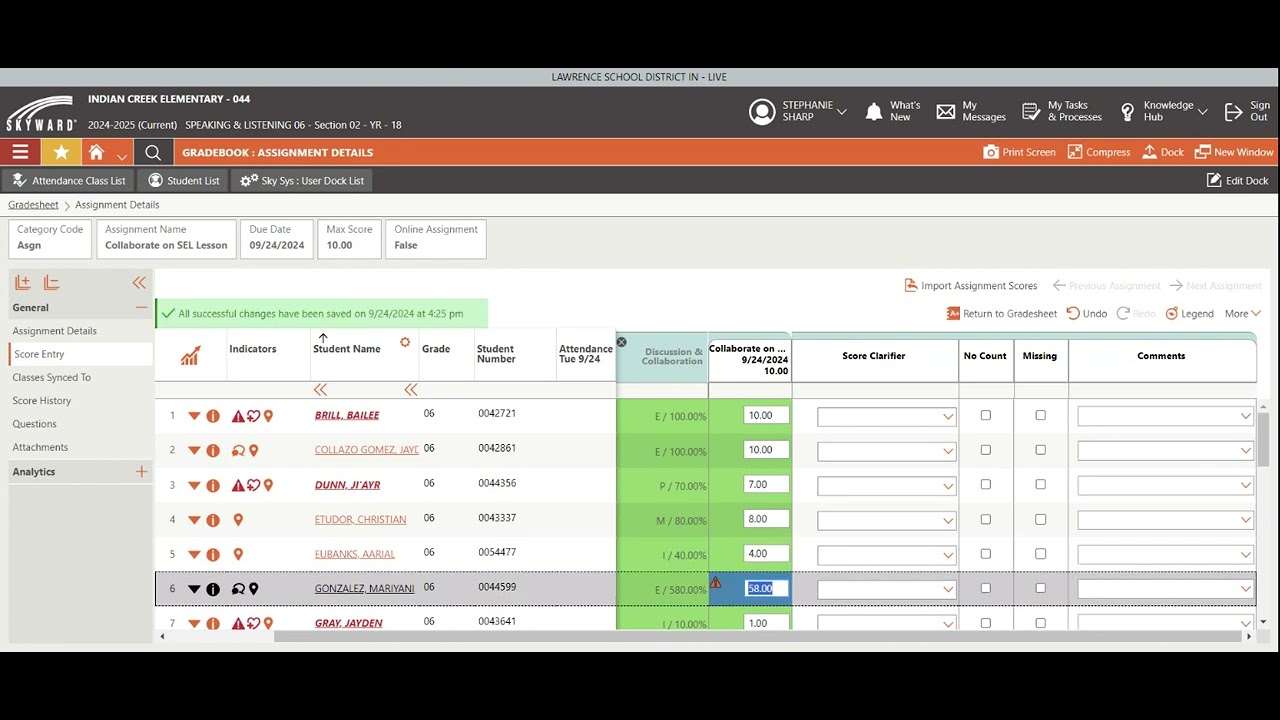Go to the home icon
1280x720 pixels.
pos(96,152)
